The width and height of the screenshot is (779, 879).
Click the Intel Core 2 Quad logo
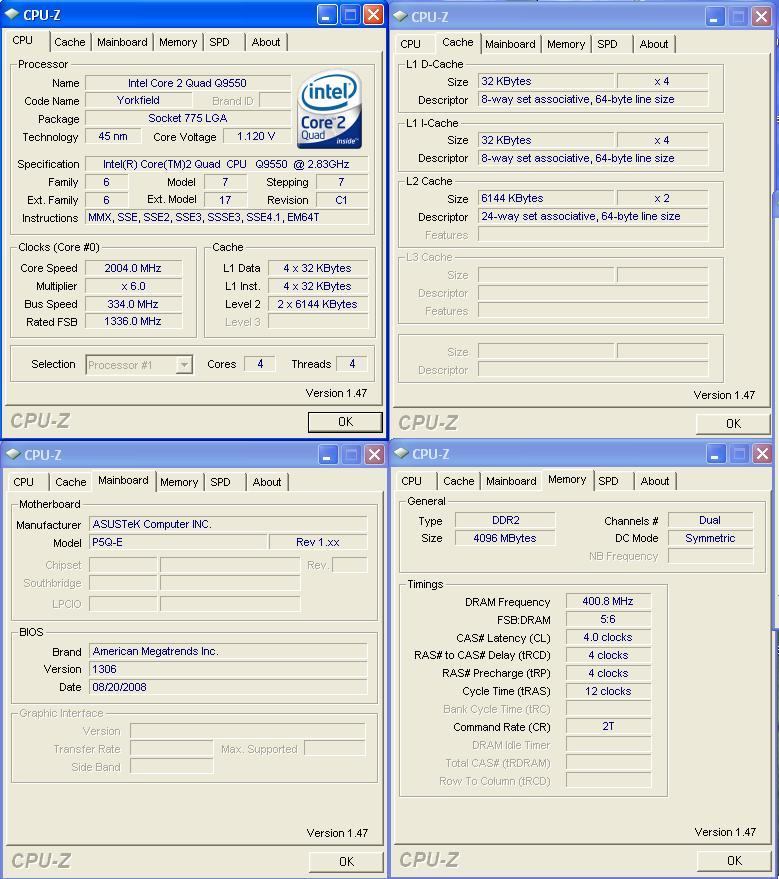click(x=330, y=109)
